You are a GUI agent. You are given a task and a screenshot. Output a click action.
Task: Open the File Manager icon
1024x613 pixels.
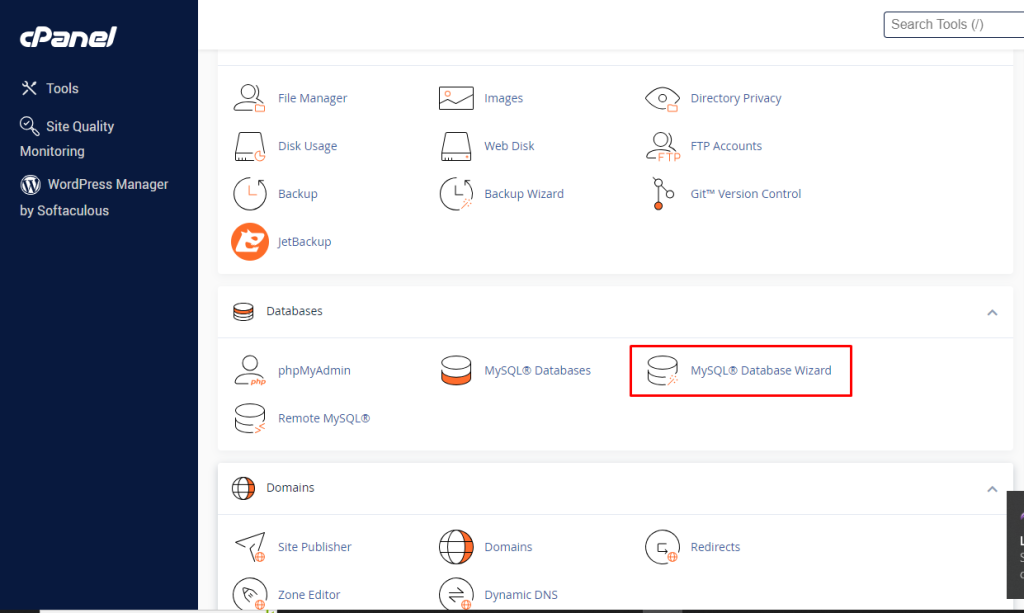249,97
